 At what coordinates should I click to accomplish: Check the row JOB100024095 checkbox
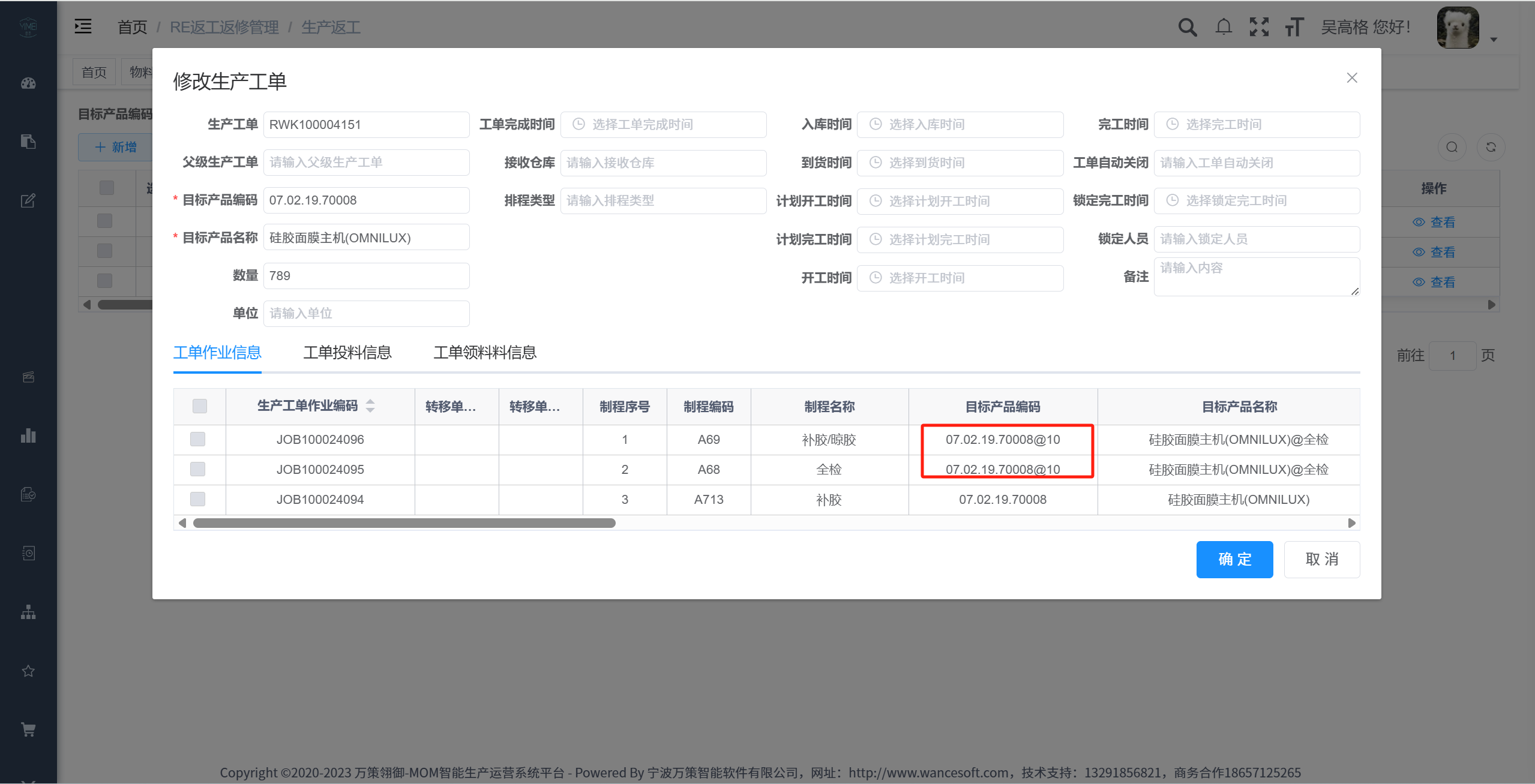tap(197, 469)
